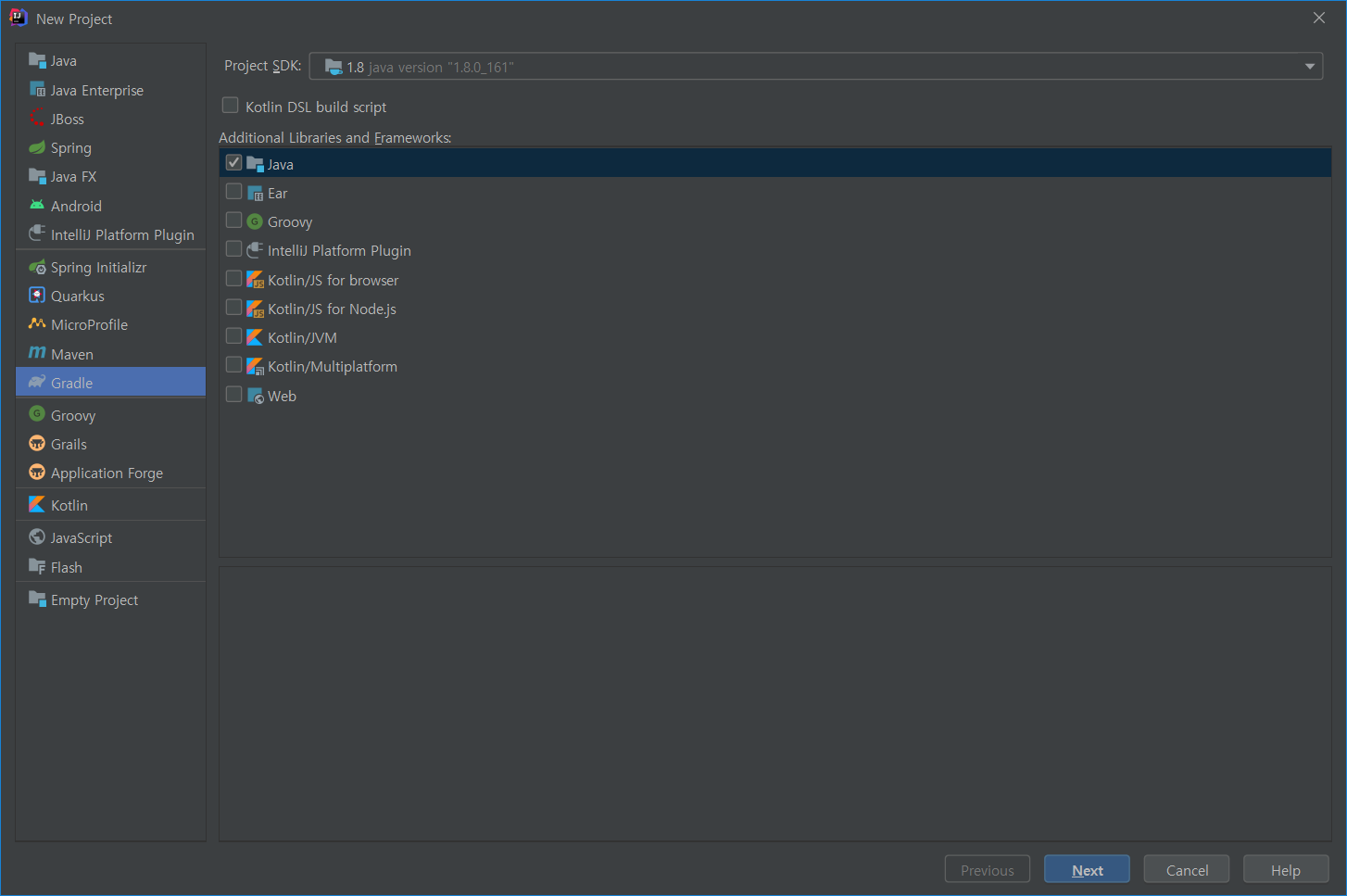Select the MicroProfile icon
The image size is (1347, 896).
[37, 324]
